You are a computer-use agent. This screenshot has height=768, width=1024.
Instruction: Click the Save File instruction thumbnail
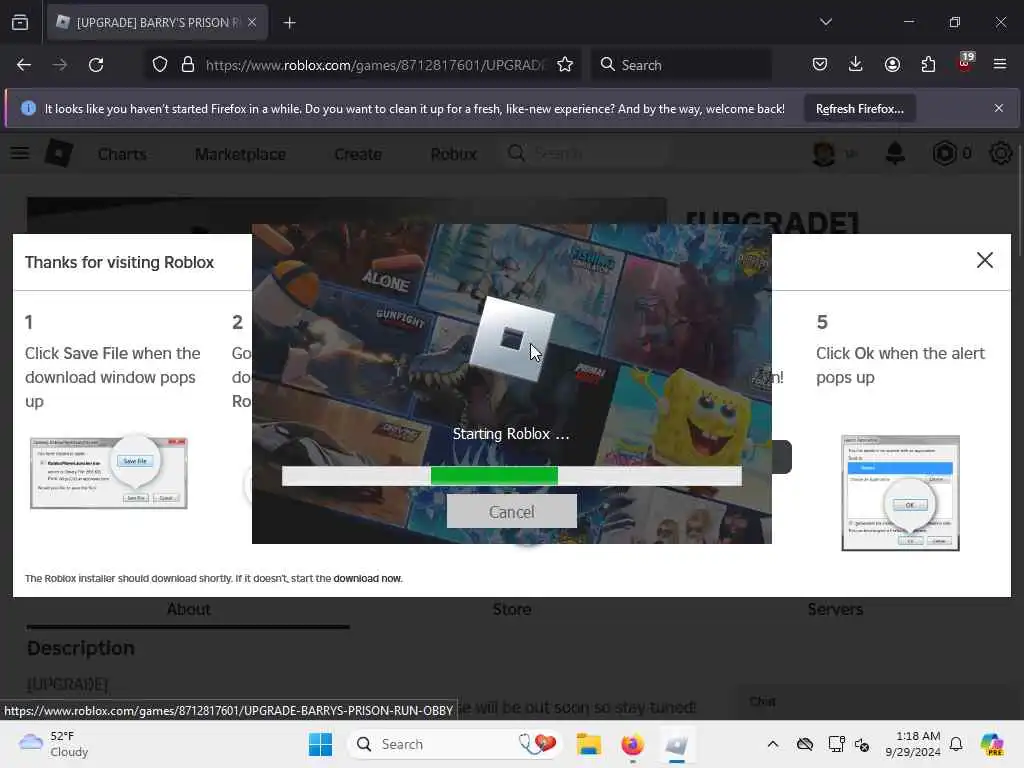(x=108, y=473)
